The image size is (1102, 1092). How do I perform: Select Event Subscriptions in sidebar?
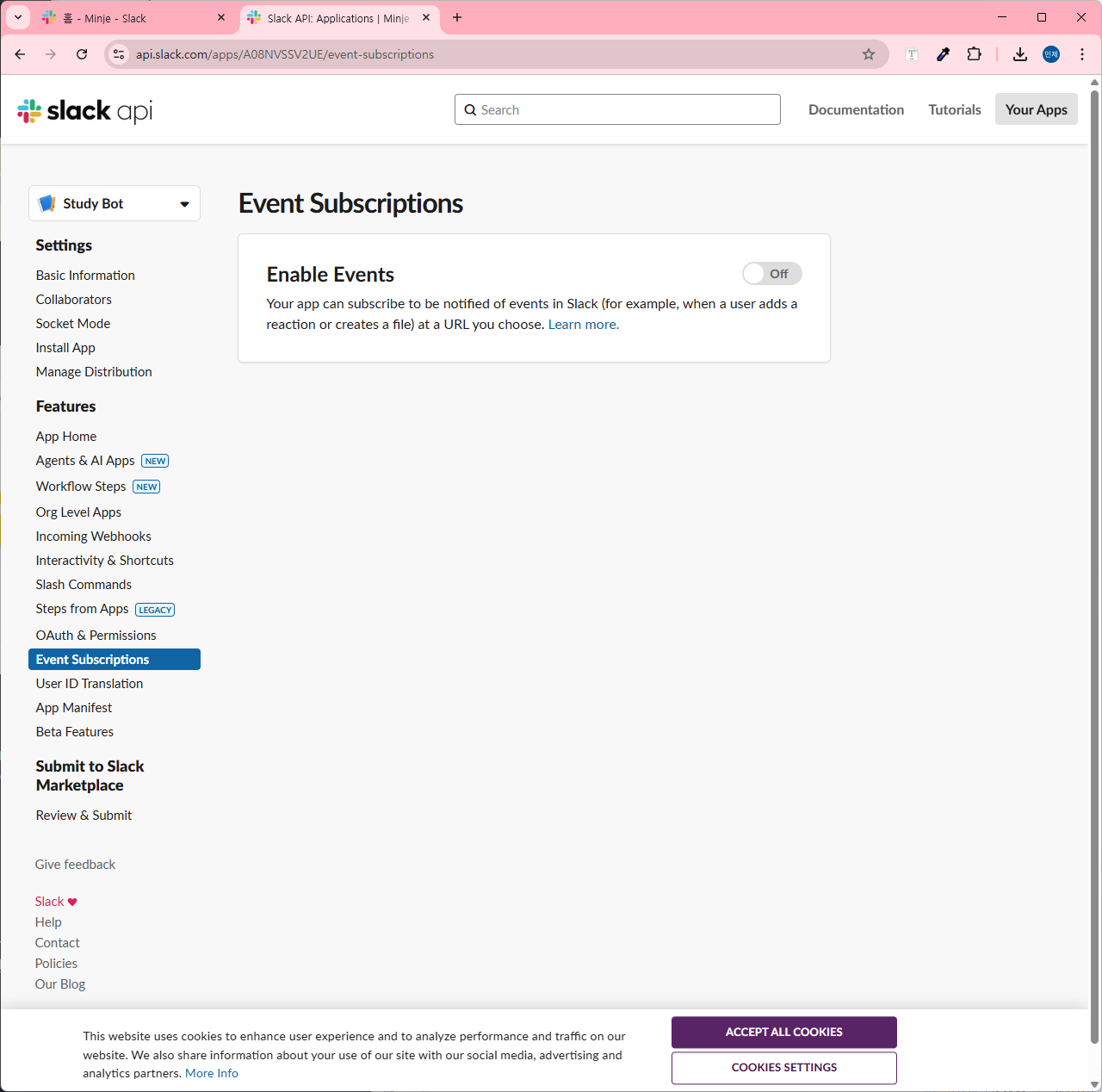(x=115, y=660)
